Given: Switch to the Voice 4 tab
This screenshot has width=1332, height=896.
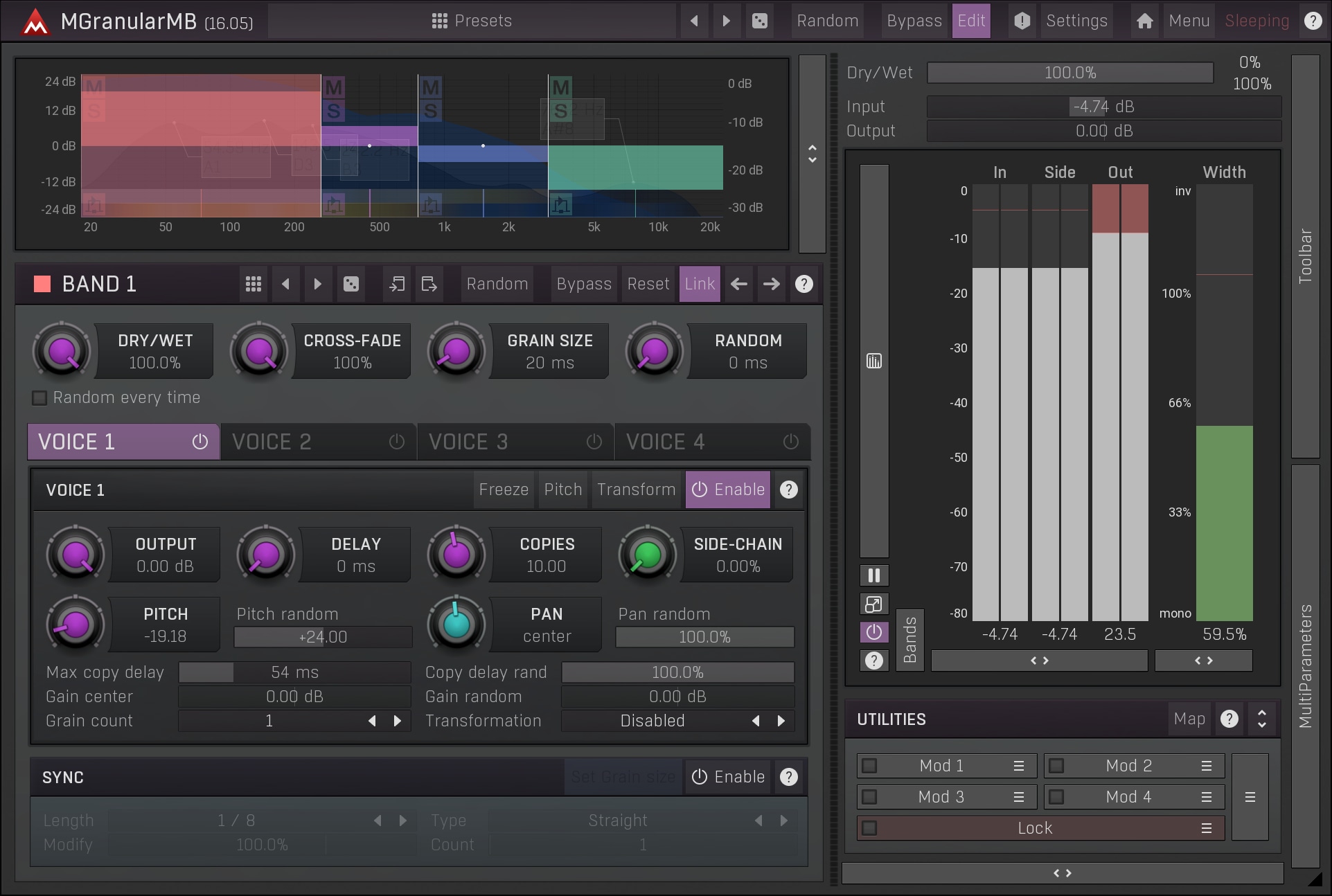Looking at the screenshot, I should click(712, 442).
